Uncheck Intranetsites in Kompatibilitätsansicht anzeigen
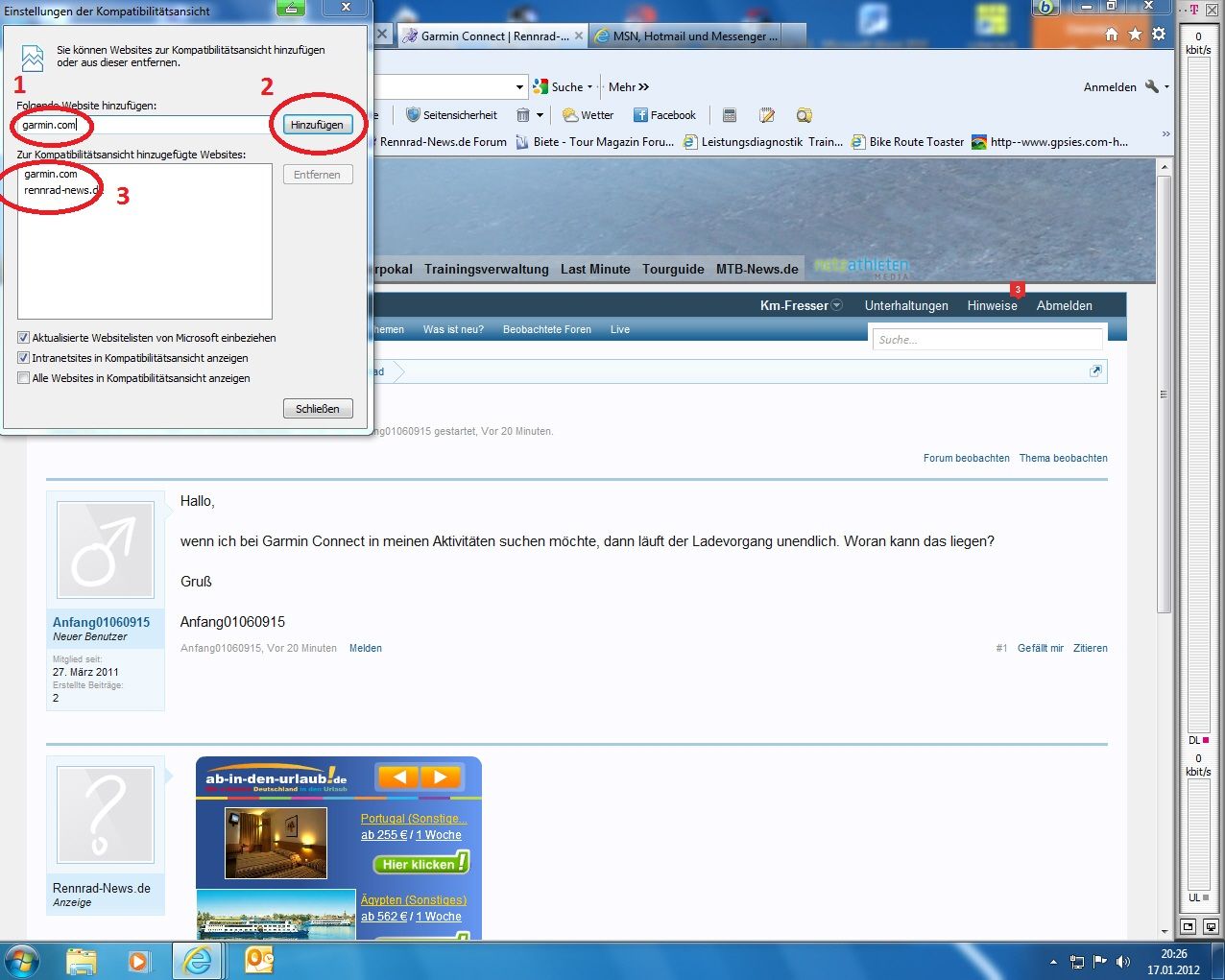 [24, 358]
